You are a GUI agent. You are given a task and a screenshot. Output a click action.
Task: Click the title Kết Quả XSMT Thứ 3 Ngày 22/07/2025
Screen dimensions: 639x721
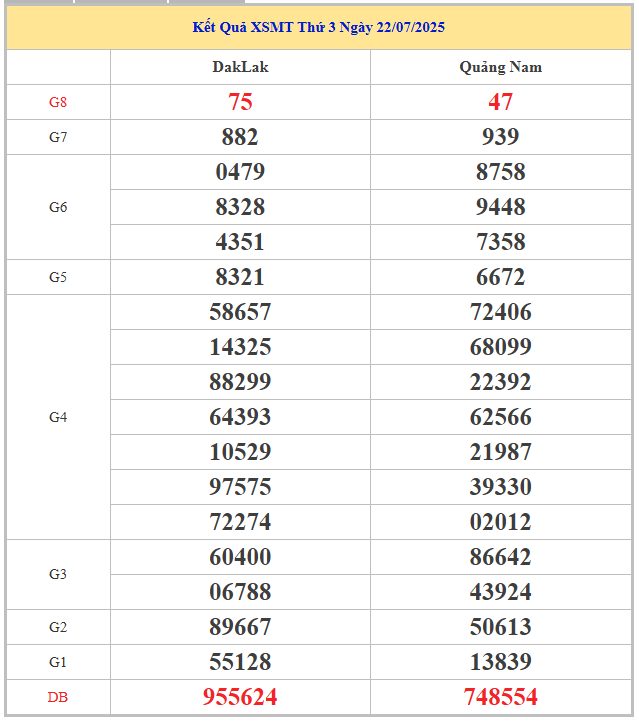tap(319, 27)
